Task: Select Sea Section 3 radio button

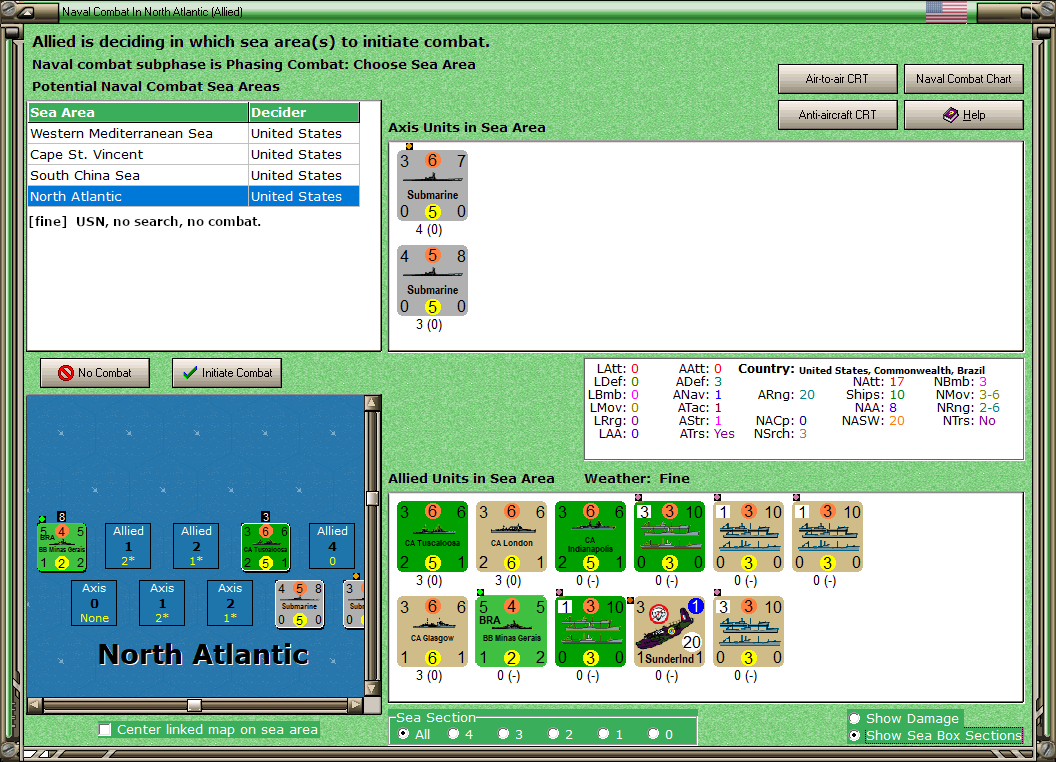Action: pyautogui.click(x=503, y=734)
